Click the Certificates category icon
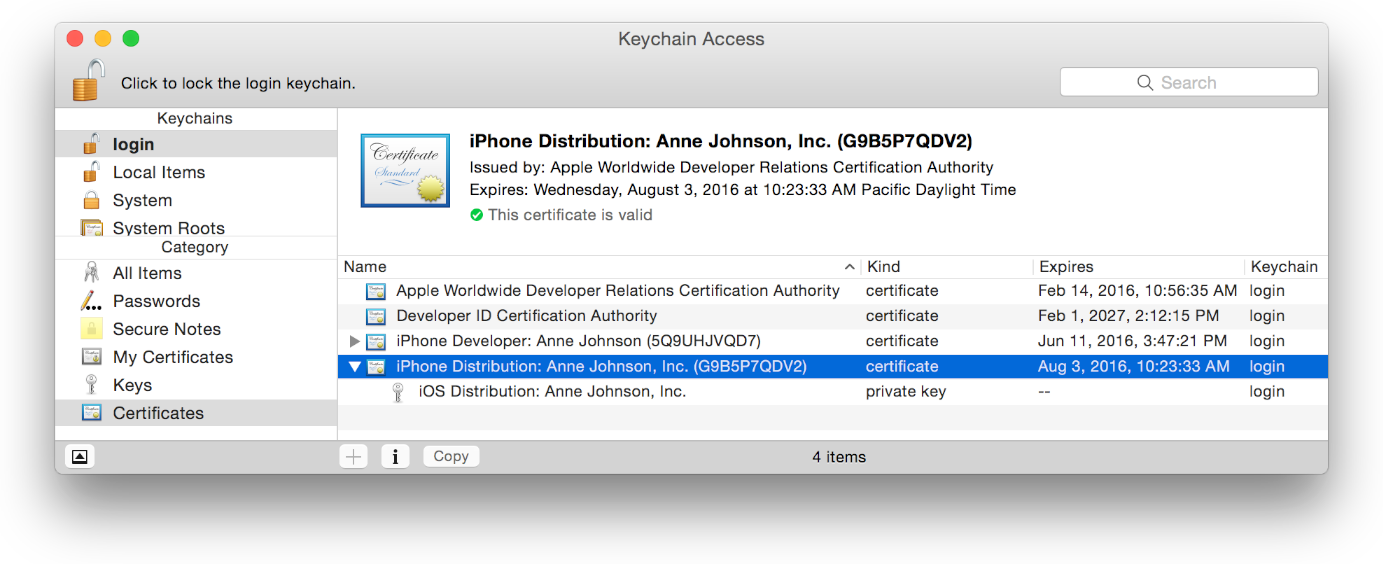 pos(91,413)
